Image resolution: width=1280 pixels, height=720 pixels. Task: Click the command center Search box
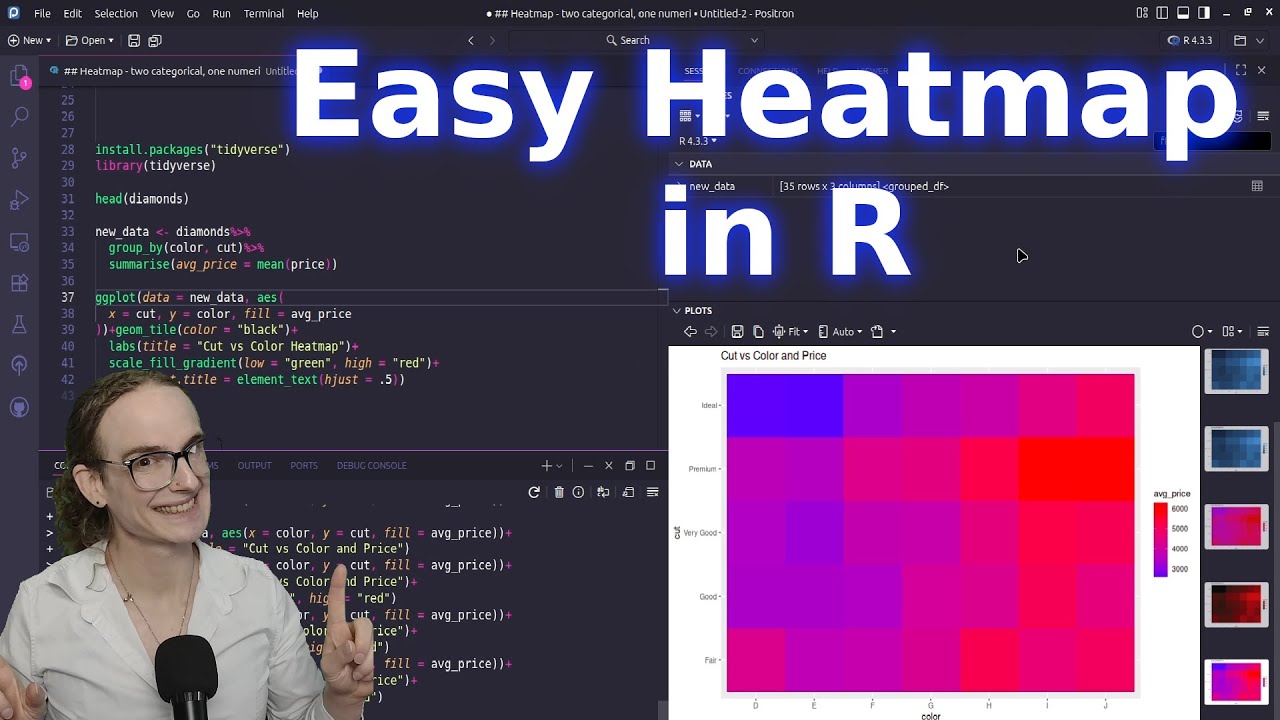coord(635,40)
